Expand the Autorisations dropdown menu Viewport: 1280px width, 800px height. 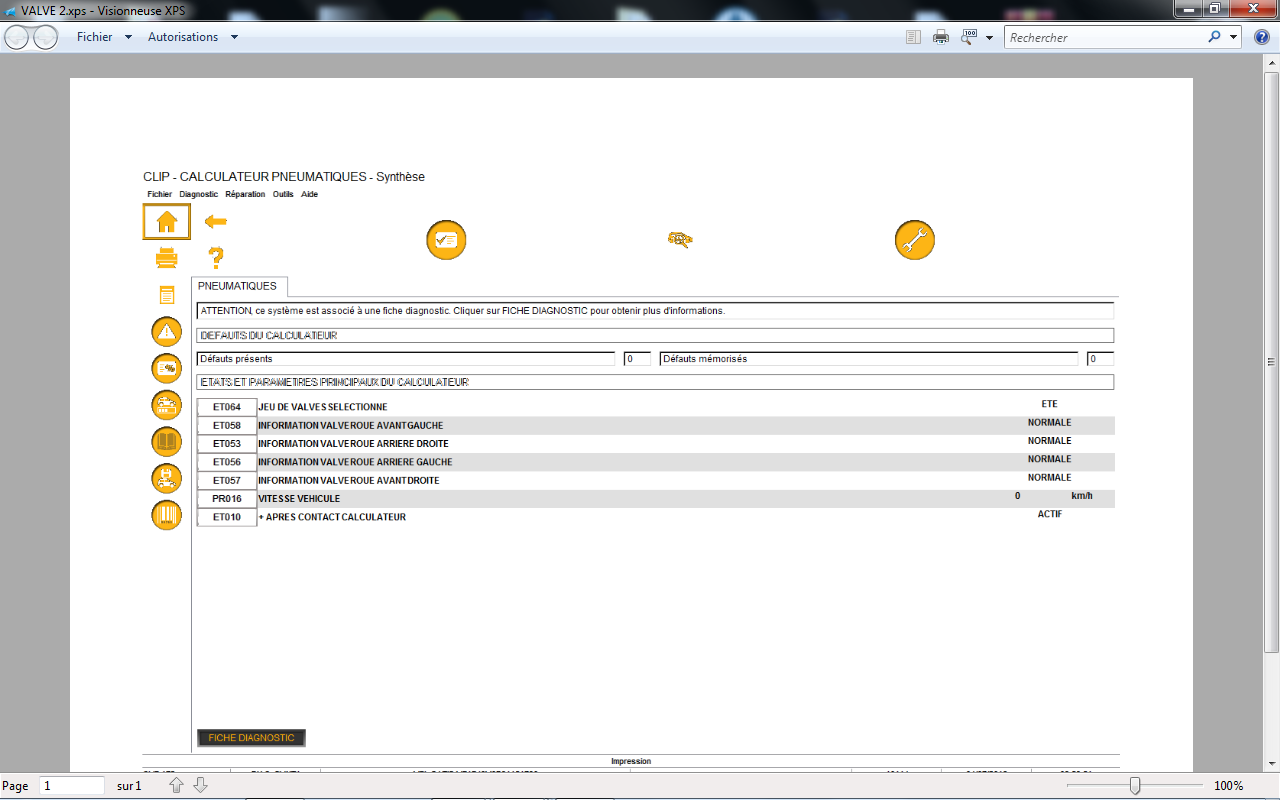pos(192,37)
